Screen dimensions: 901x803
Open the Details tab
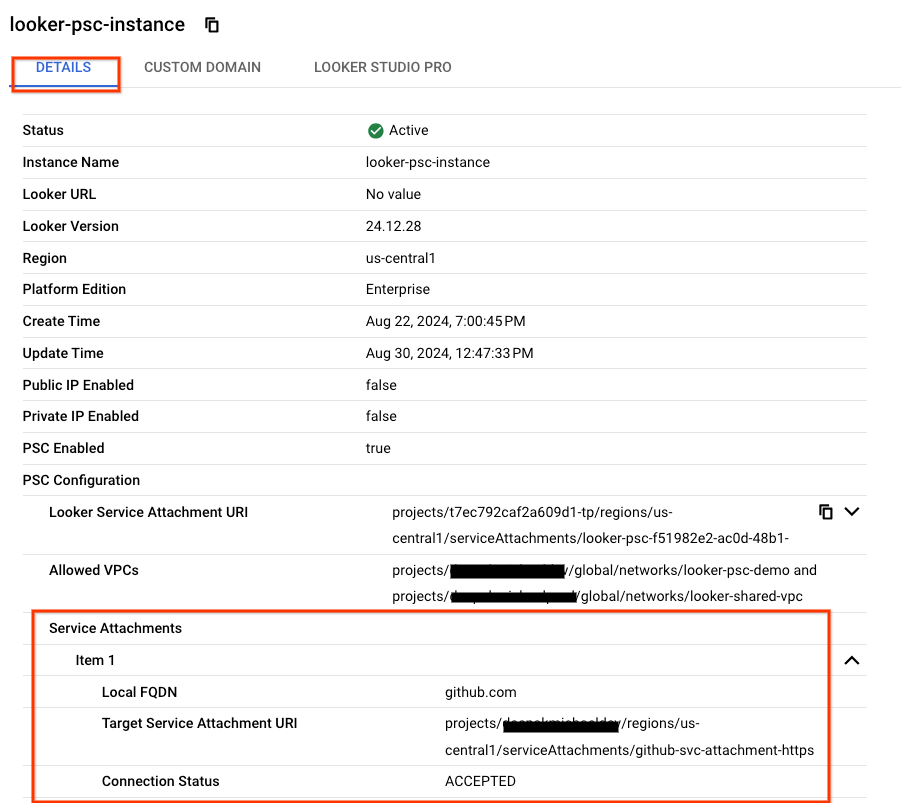(x=64, y=68)
